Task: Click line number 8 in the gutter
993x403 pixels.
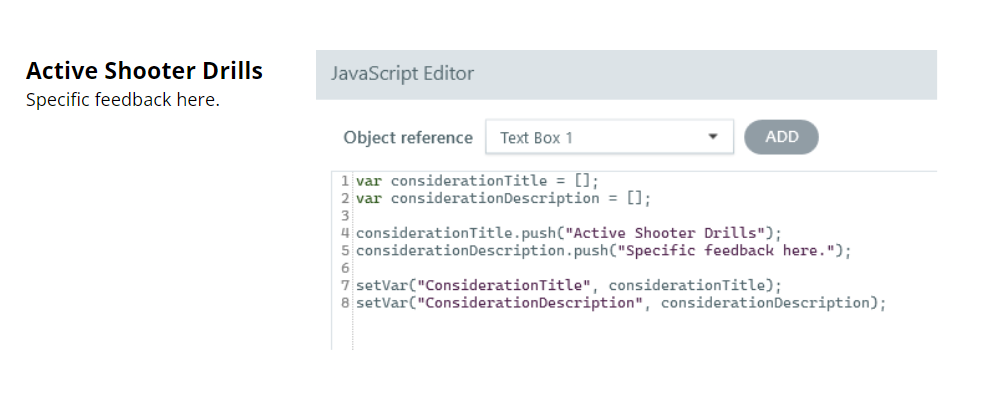Action: point(344,303)
